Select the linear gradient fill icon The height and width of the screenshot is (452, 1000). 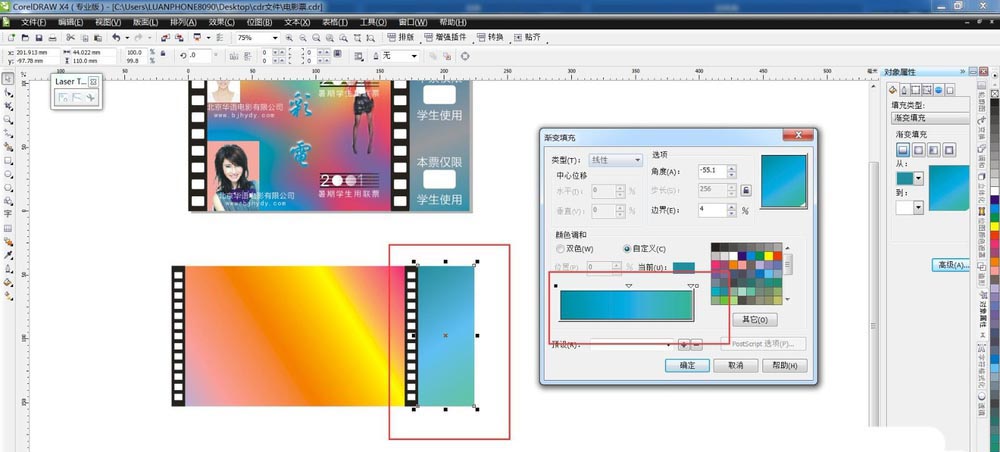pos(901,151)
